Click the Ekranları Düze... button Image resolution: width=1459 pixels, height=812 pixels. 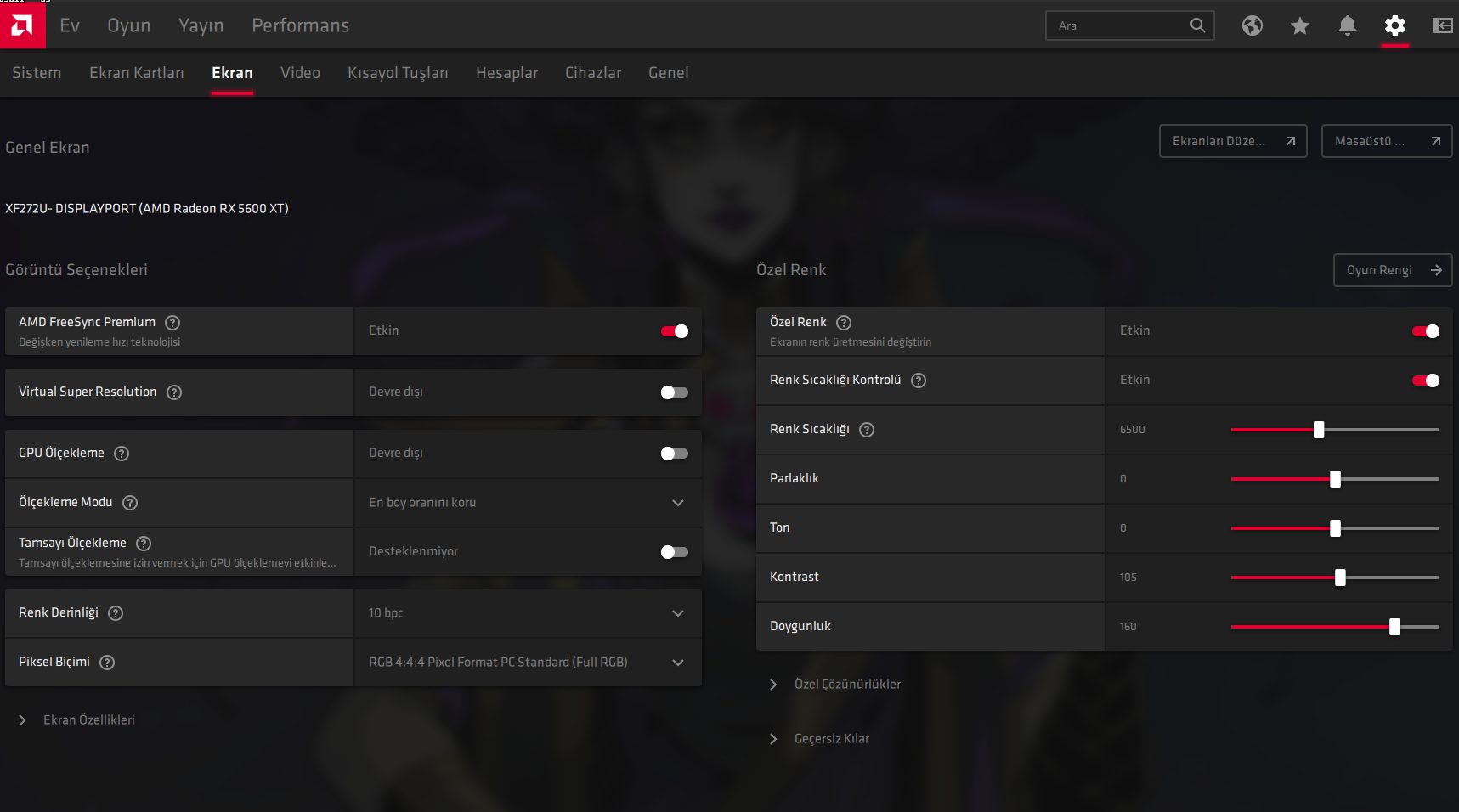click(x=1233, y=141)
